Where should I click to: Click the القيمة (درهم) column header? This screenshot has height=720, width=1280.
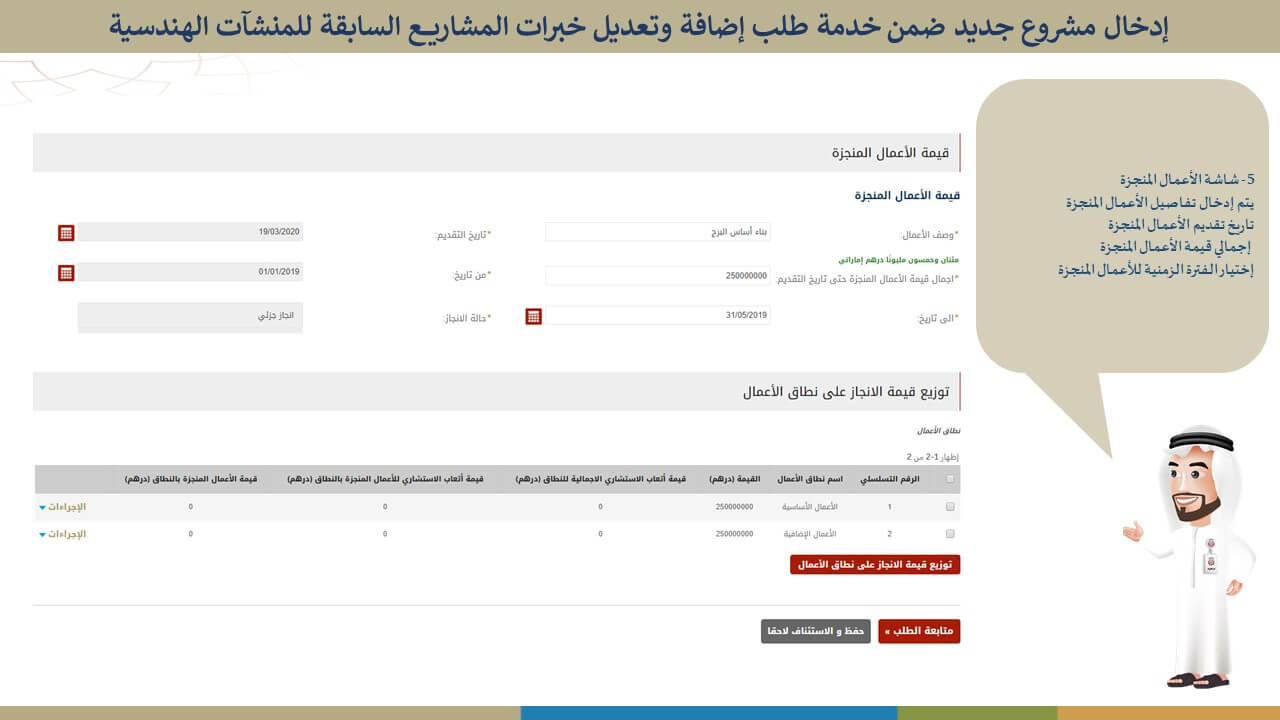coord(735,479)
